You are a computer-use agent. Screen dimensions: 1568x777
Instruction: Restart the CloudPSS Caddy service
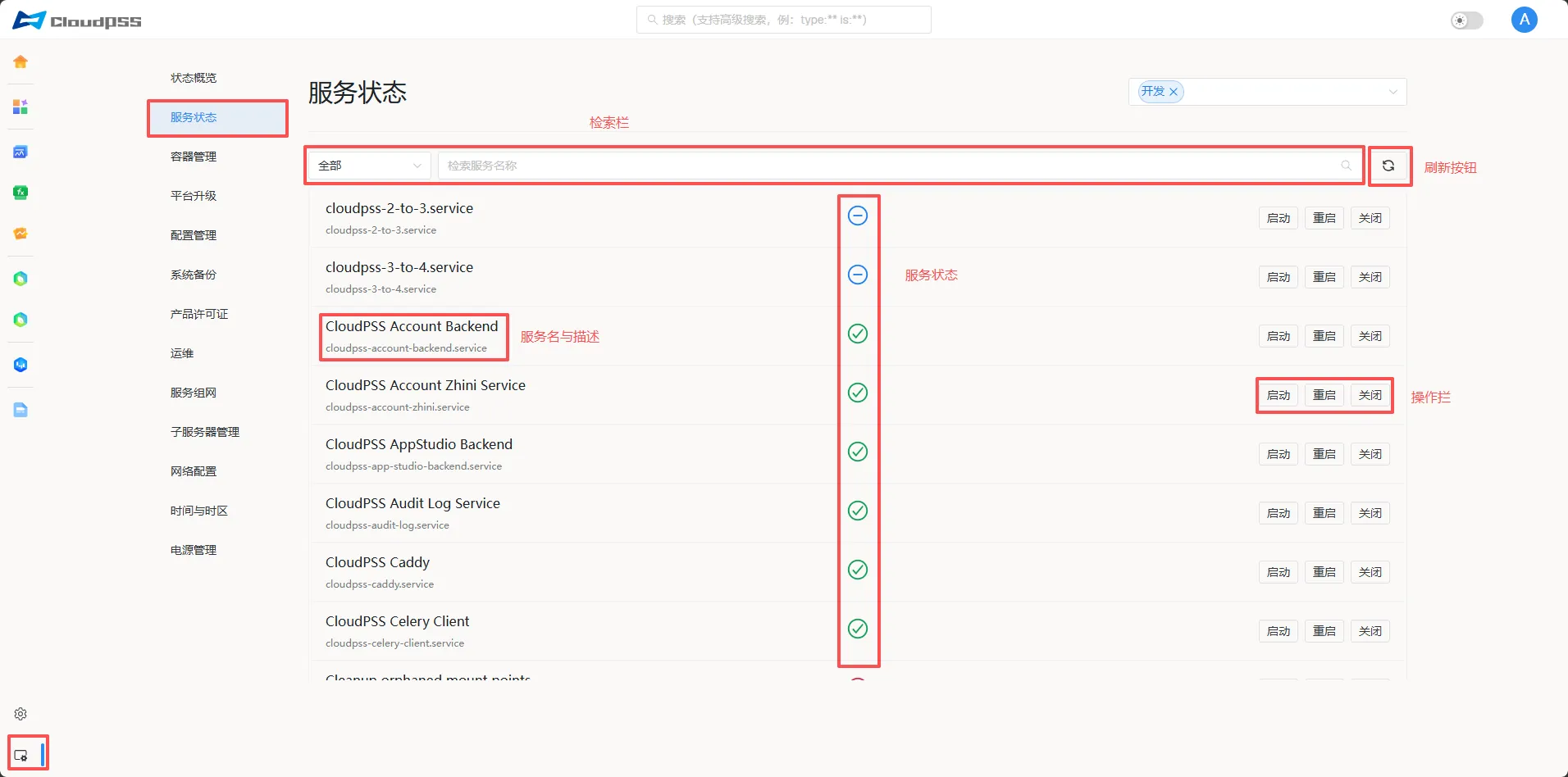[1324, 572]
